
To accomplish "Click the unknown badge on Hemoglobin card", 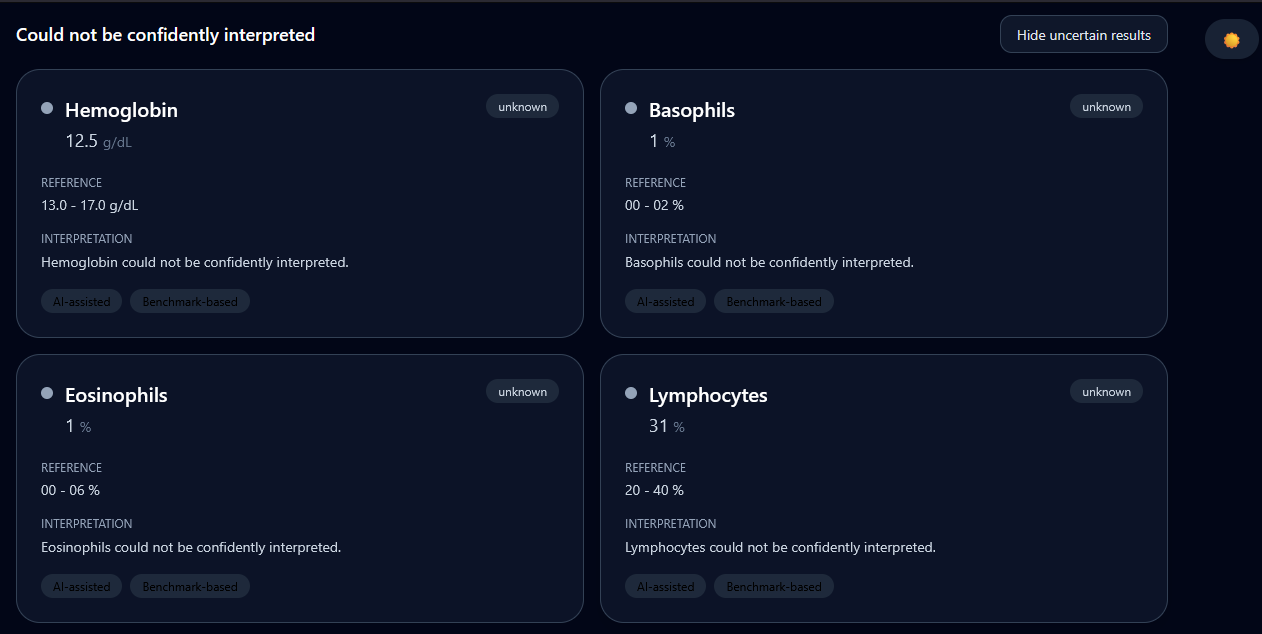I will pyautogui.click(x=522, y=107).
